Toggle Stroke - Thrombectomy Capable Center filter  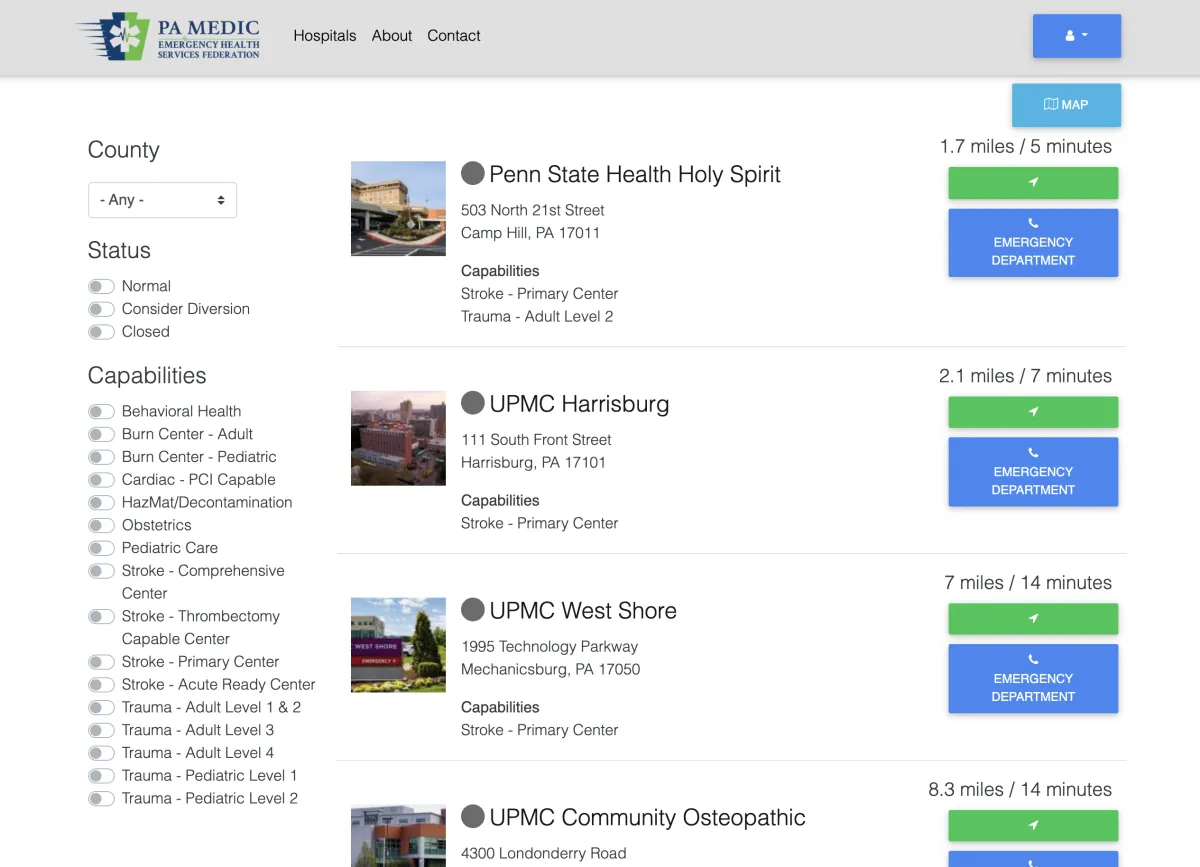tap(101, 618)
